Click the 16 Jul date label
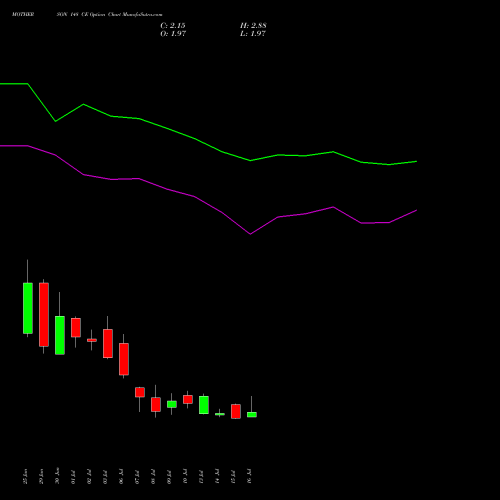This screenshot has height=500, width=500. click(x=249, y=476)
